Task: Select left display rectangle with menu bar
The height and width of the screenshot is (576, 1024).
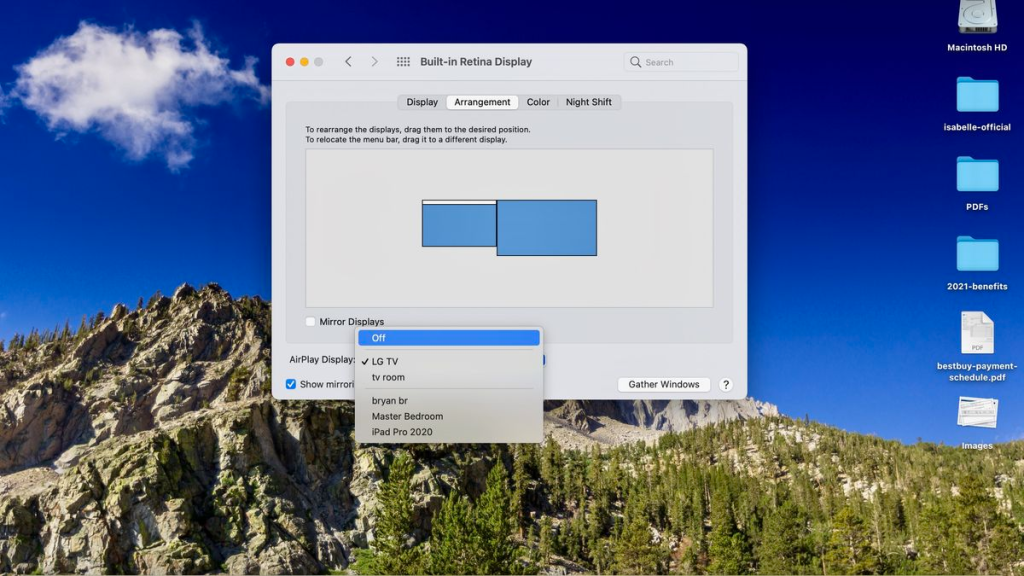Action: pyautogui.click(x=459, y=223)
